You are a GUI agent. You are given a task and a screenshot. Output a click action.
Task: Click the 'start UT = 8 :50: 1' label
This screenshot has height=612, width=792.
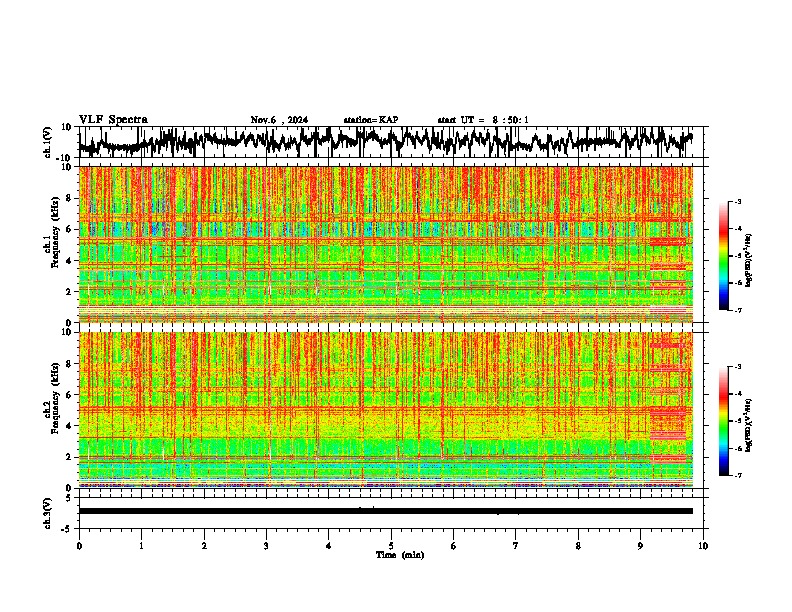[x=483, y=120]
